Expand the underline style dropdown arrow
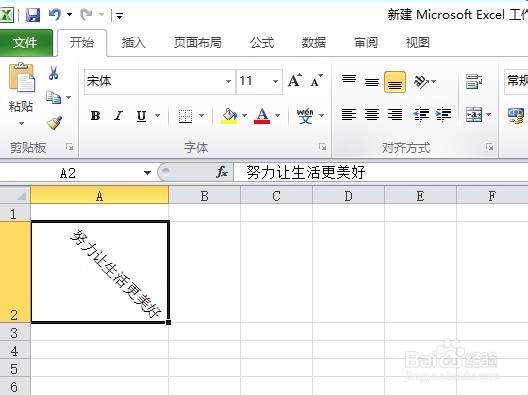Screen dimensions: 528x395 tap(158, 116)
